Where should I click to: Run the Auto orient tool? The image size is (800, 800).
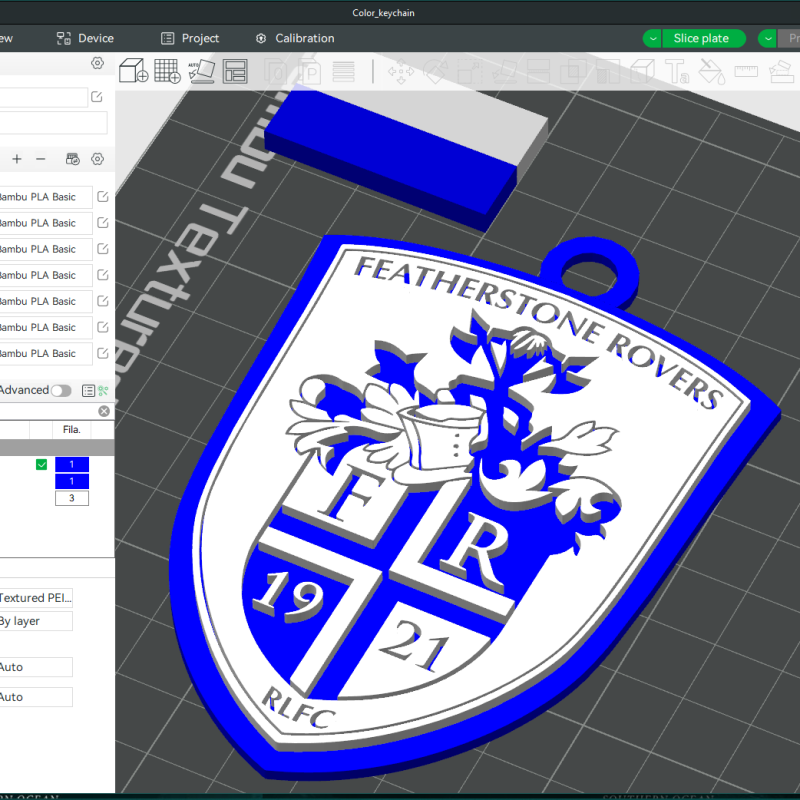[x=202, y=70]
